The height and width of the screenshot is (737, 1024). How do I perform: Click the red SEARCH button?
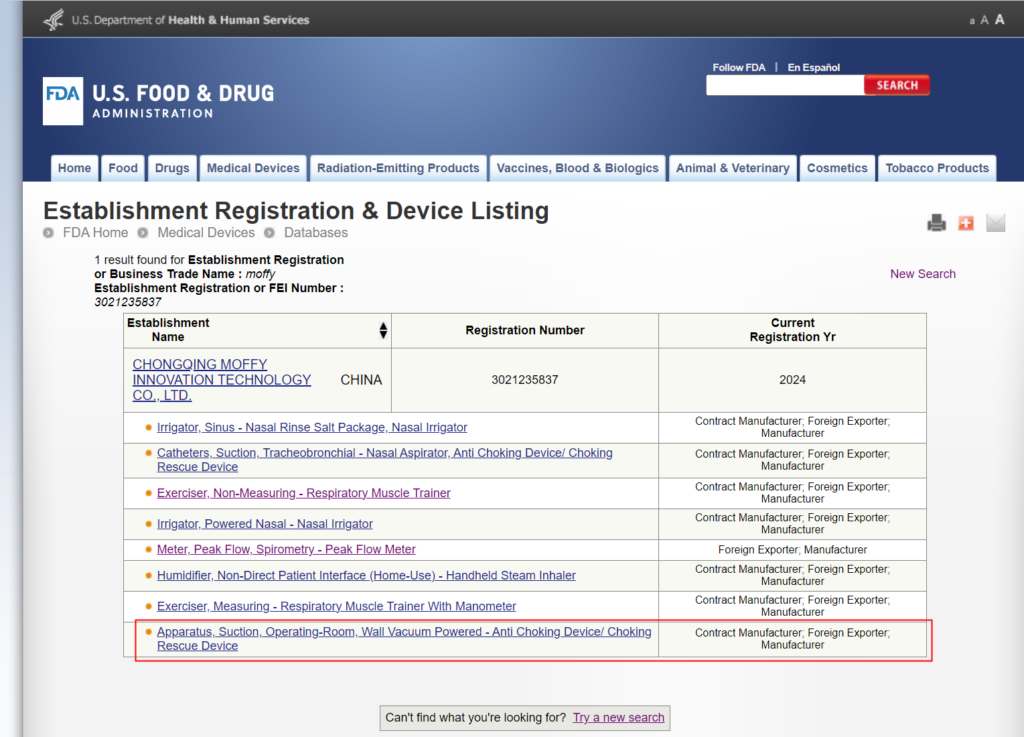coord(897,85)
